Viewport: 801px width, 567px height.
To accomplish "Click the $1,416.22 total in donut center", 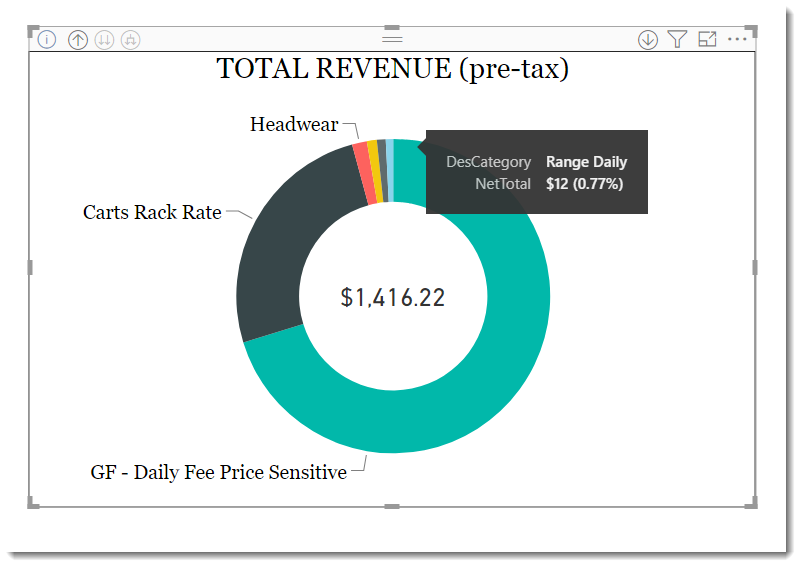I will (392, 297).
